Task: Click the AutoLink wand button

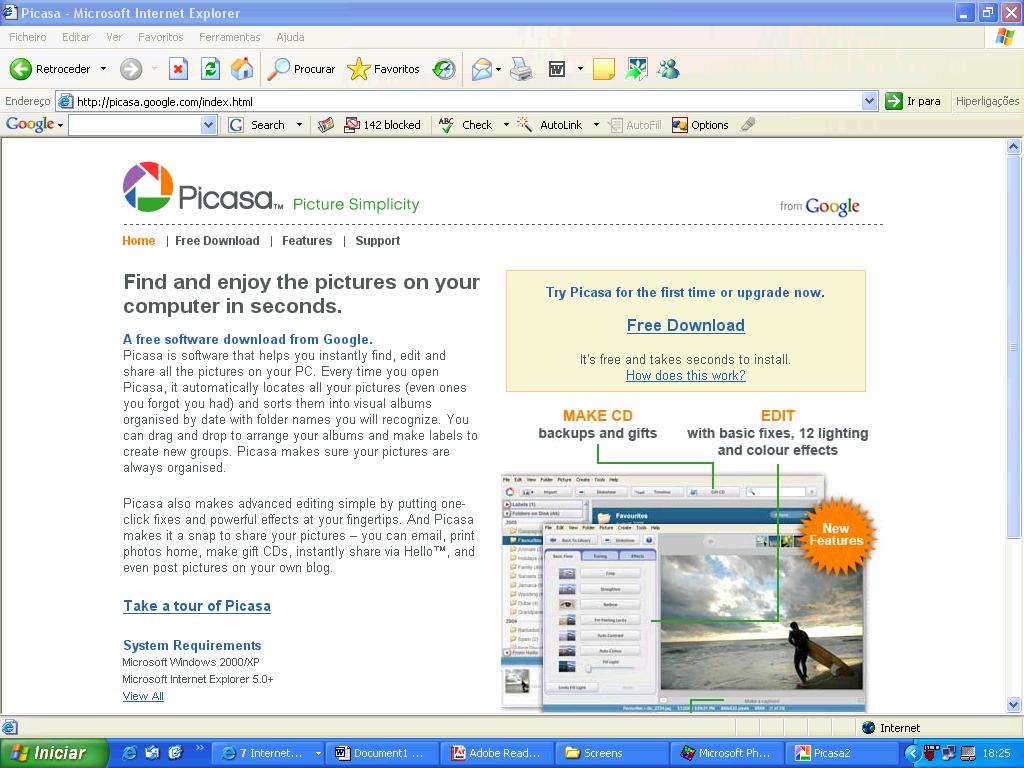Action: pos(550,125)
